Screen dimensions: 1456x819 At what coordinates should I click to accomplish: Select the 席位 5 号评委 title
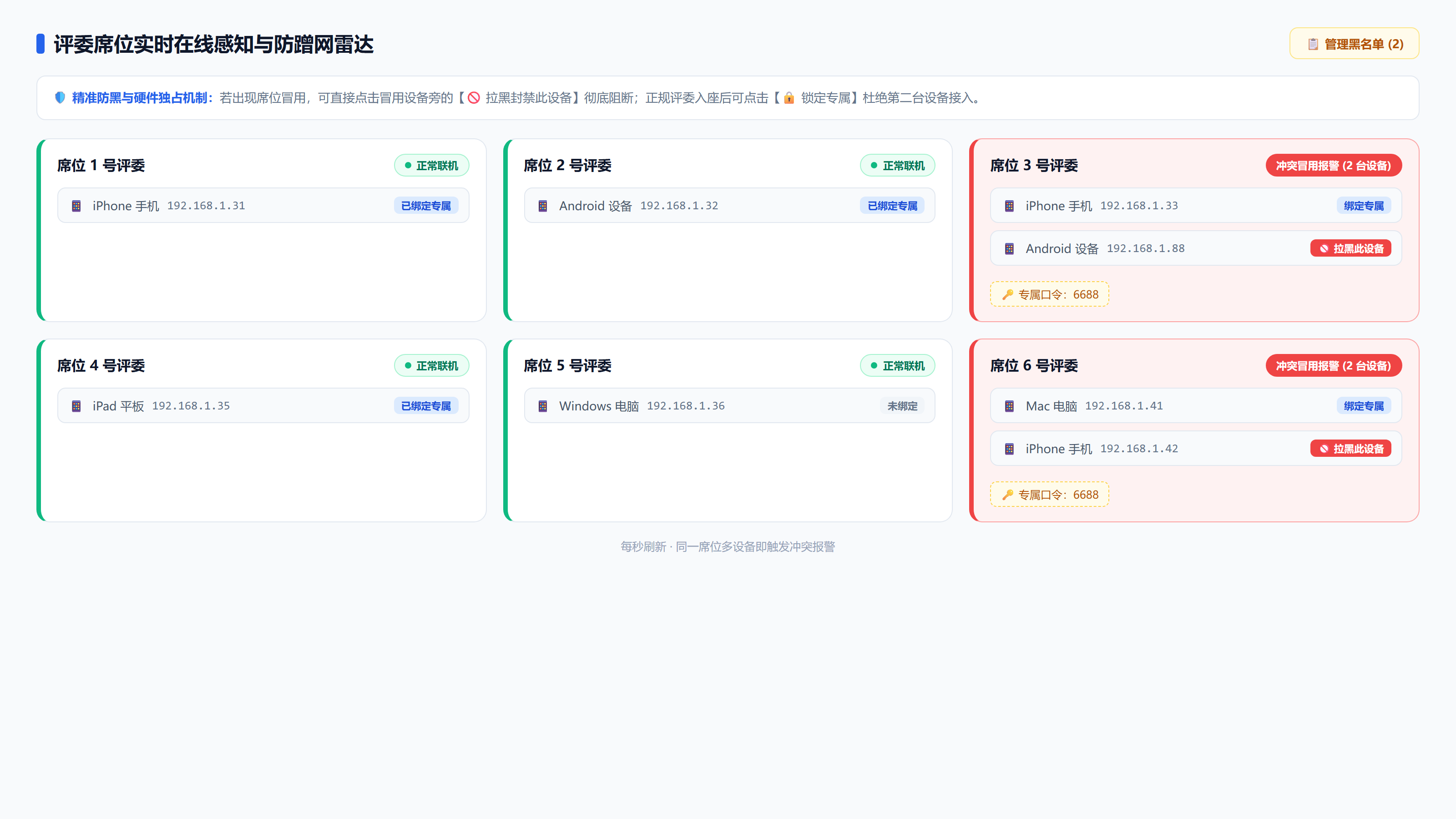[567, 365]
